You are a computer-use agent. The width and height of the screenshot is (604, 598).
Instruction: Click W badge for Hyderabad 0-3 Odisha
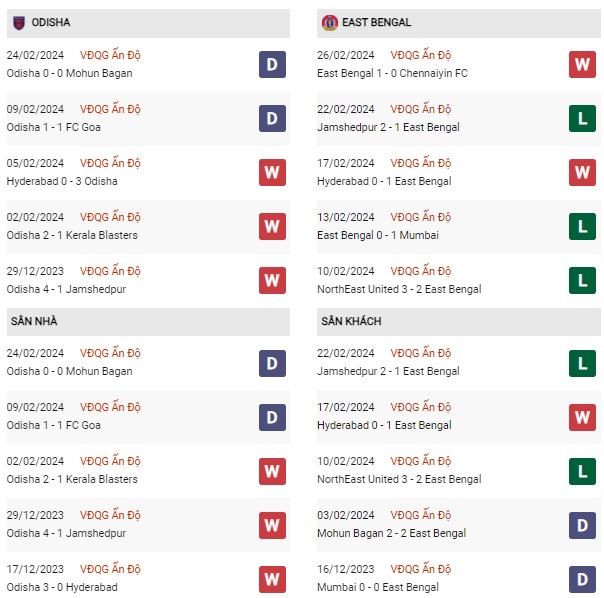pyautogui.click(x=272, y=172)
